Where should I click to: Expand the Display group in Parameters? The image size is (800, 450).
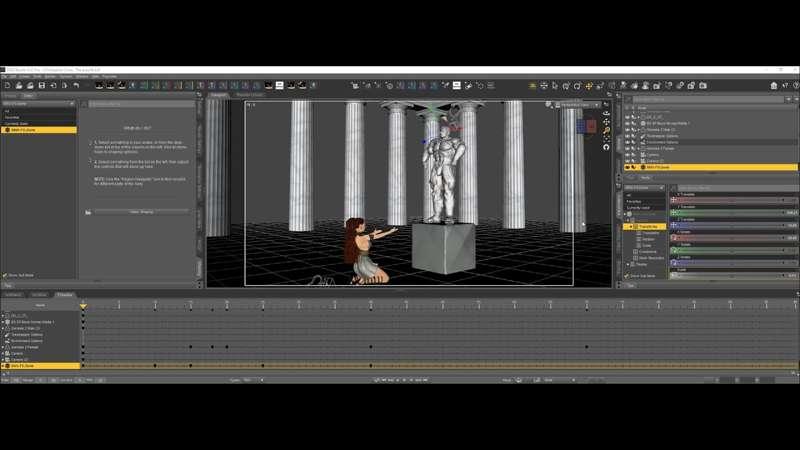click(628, 265)
